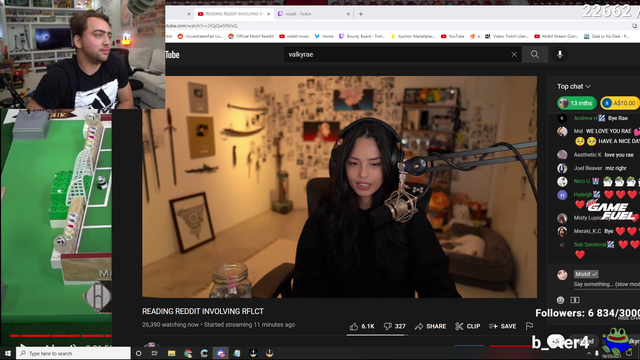This screenshot has height=360, width=640.
Task: Open the Auction Marketplace bookmark
Action: pyautogui.click(x=413, y=36)
